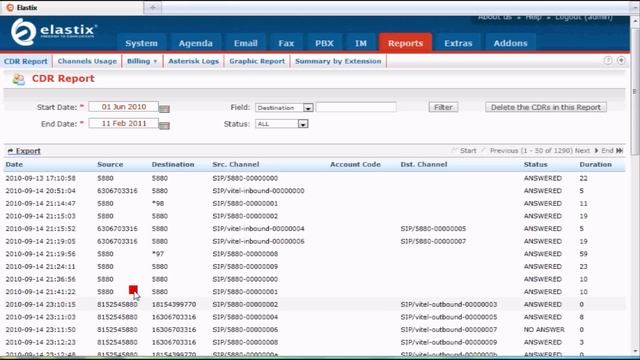Image resolution: width=640 pixels, height=360 pixels.
Task: Open the Start Date calendar picker icon
Action: coord(164,109)
